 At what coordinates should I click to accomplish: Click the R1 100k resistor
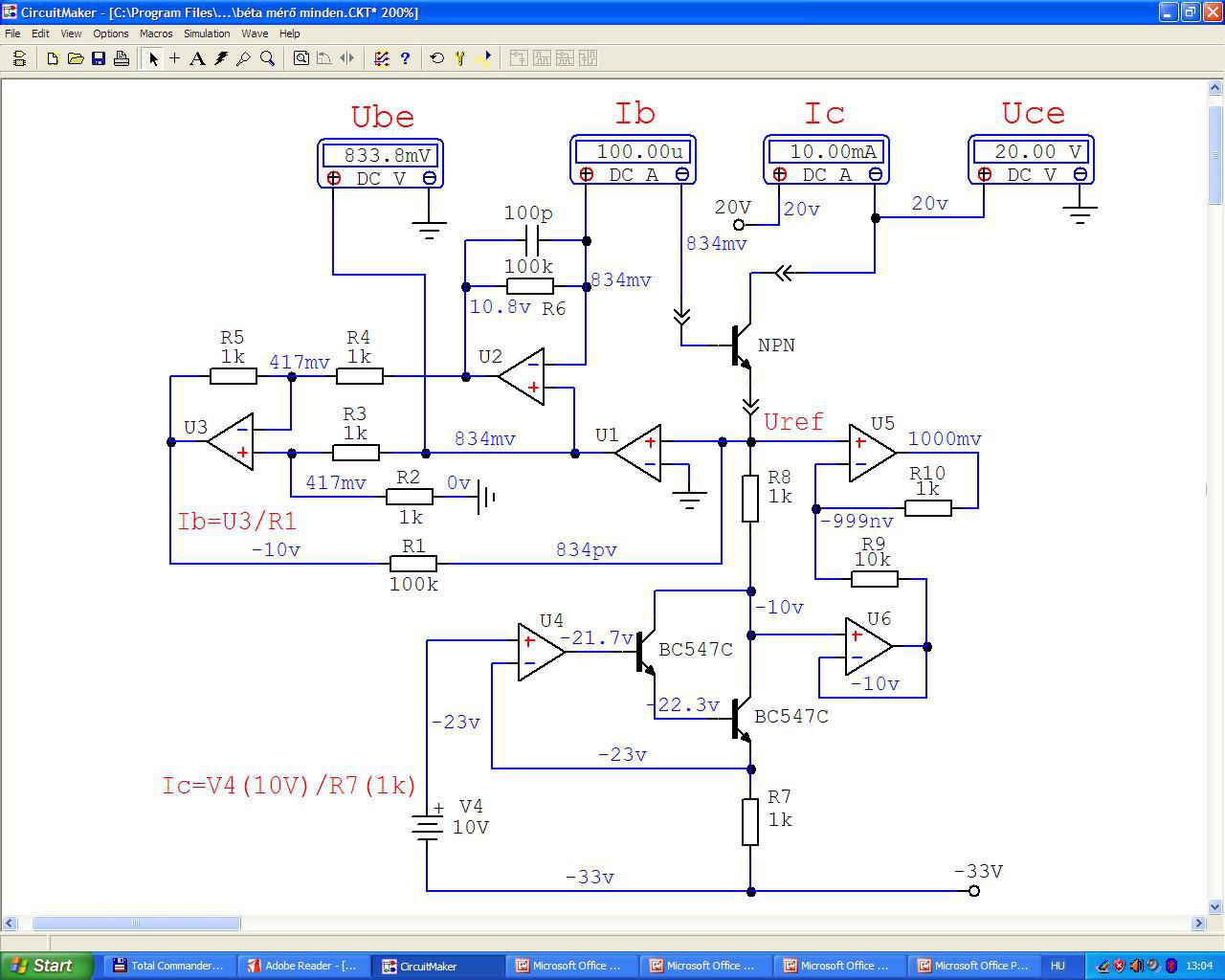click(413, 564)
